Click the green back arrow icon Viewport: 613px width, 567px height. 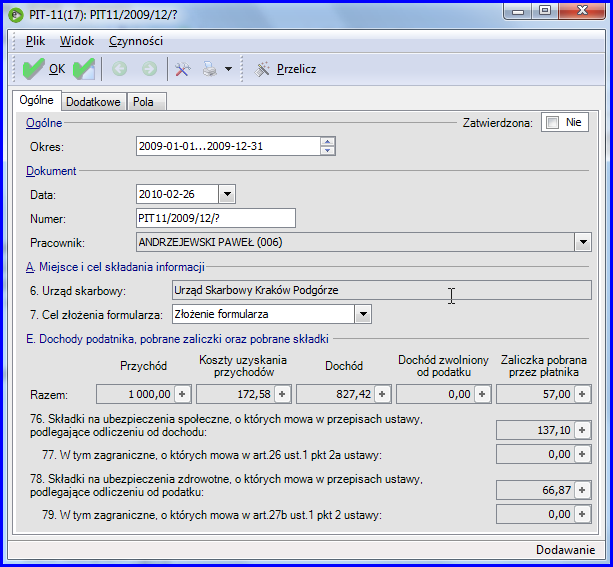(x=120, y=69)
